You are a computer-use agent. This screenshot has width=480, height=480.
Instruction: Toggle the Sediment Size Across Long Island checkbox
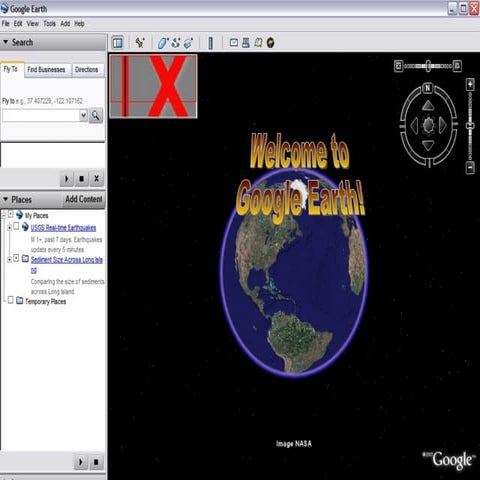click(16, 258)
